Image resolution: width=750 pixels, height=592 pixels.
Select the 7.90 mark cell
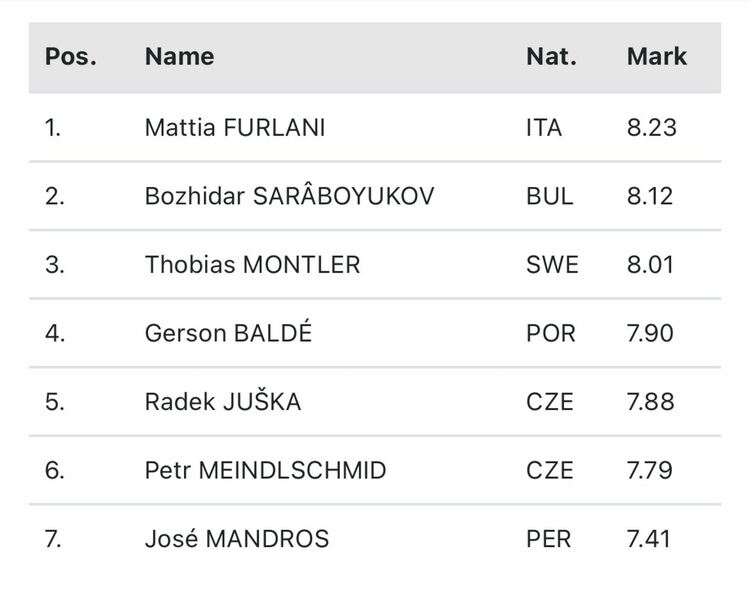click(650, 333)
